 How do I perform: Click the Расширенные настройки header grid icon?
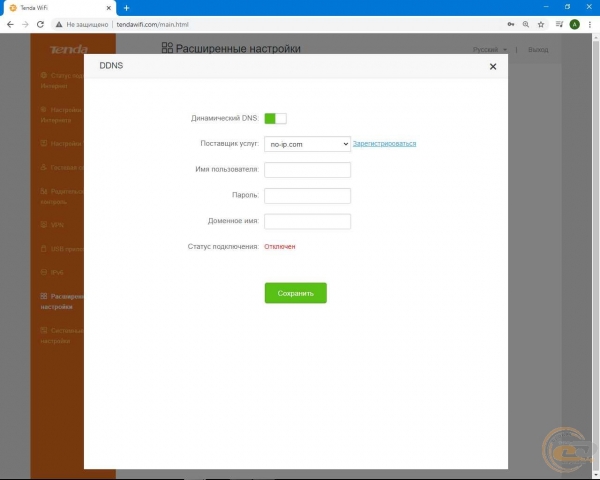pyautogui.click(x=167, y=47)
